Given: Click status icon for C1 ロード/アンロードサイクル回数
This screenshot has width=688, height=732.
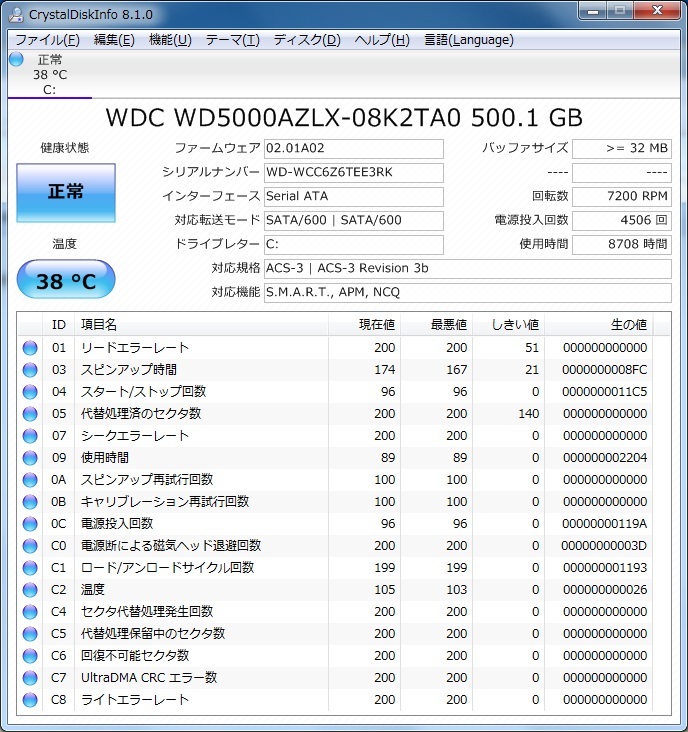Looking at the screenshot, I should click(x=30, y=568).
